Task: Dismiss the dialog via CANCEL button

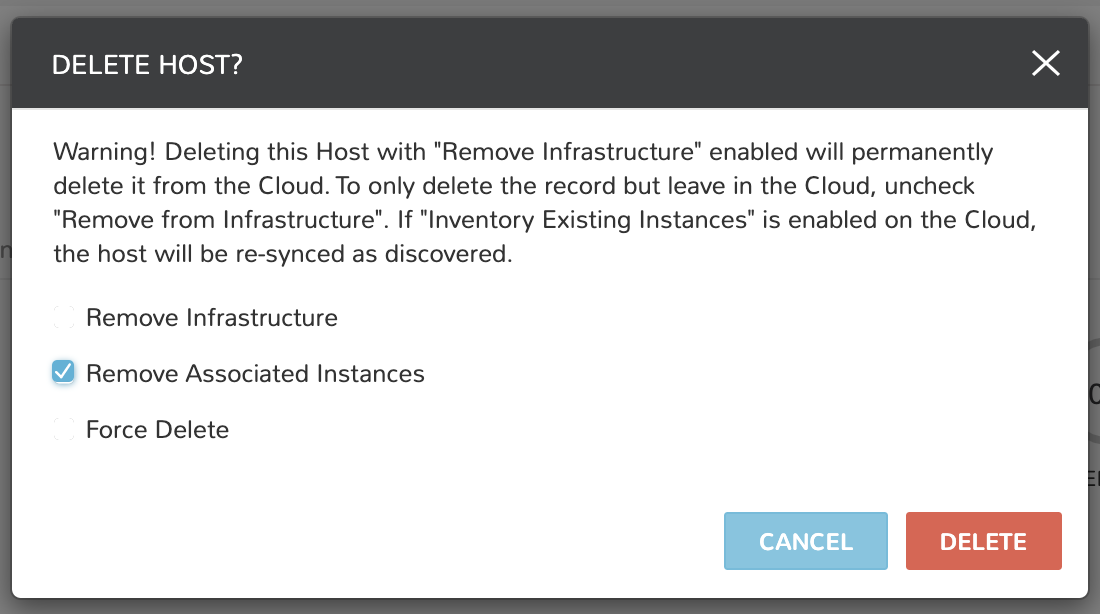Action: click(805, 541)
